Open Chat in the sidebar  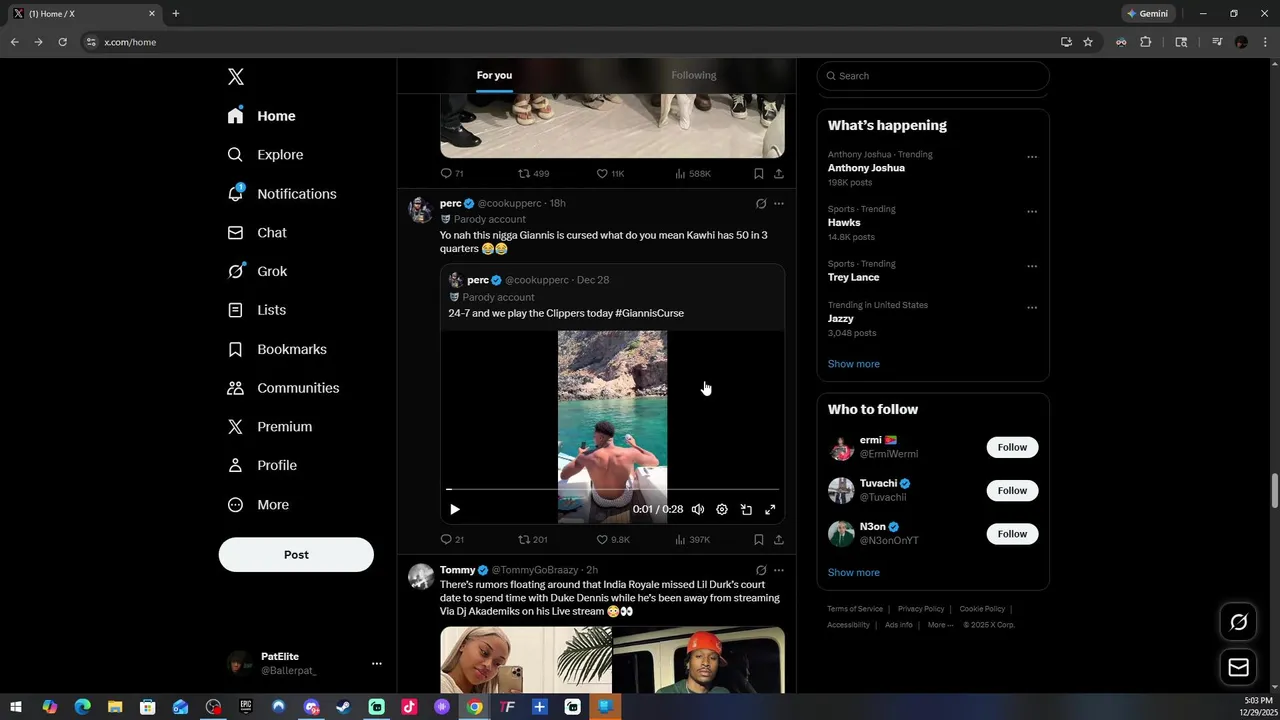pyautogui.click(x=257, y=233)
